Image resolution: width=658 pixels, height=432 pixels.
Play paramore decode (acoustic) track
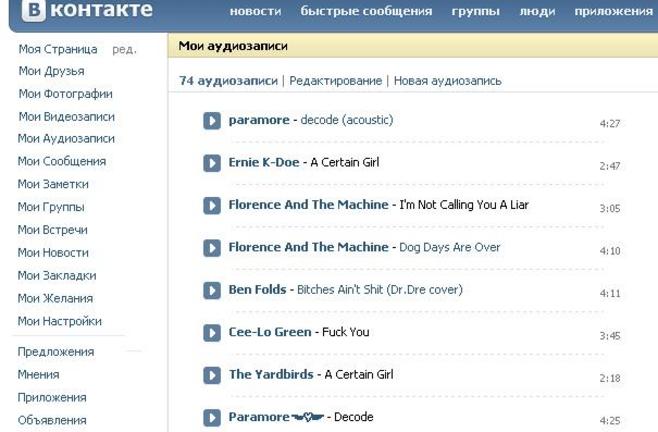212,120
